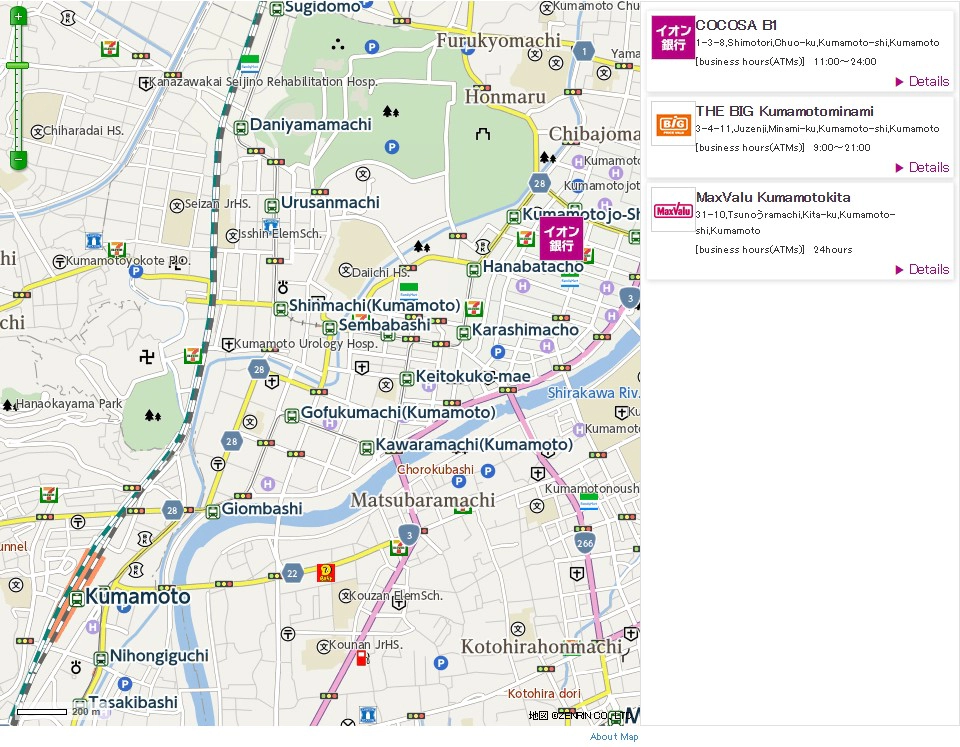
Task: Click the Furukyomachi district label
Action: tap(498, 40)
